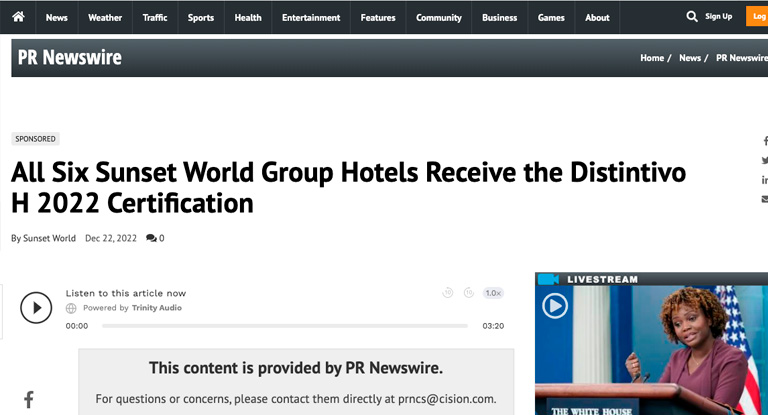Play the livestream video
Image resolution: width=768 pixels, height=415 pixels.
[x=555, y=306]
